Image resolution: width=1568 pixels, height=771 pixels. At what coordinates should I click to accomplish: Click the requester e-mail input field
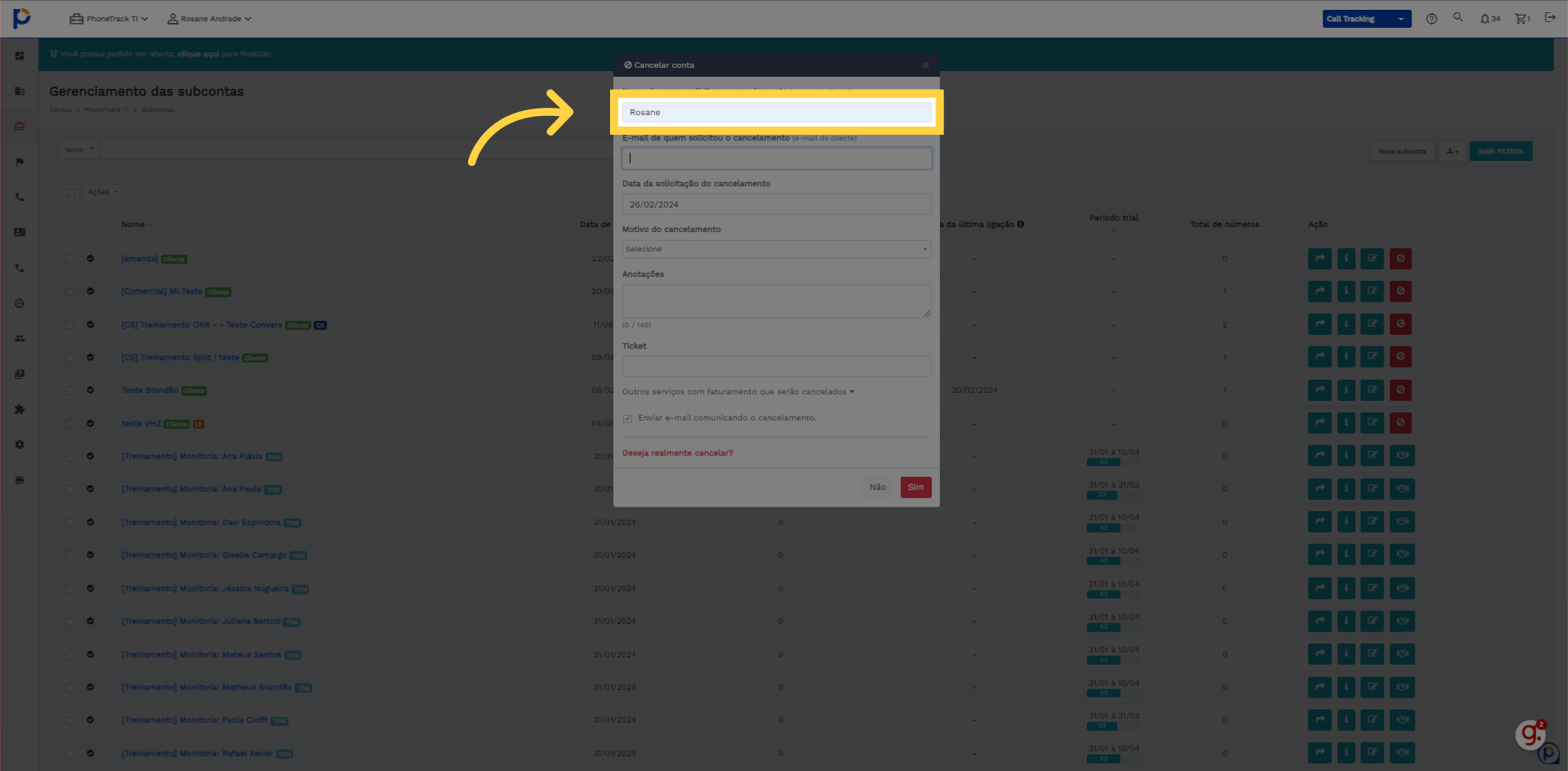point(776,158)
